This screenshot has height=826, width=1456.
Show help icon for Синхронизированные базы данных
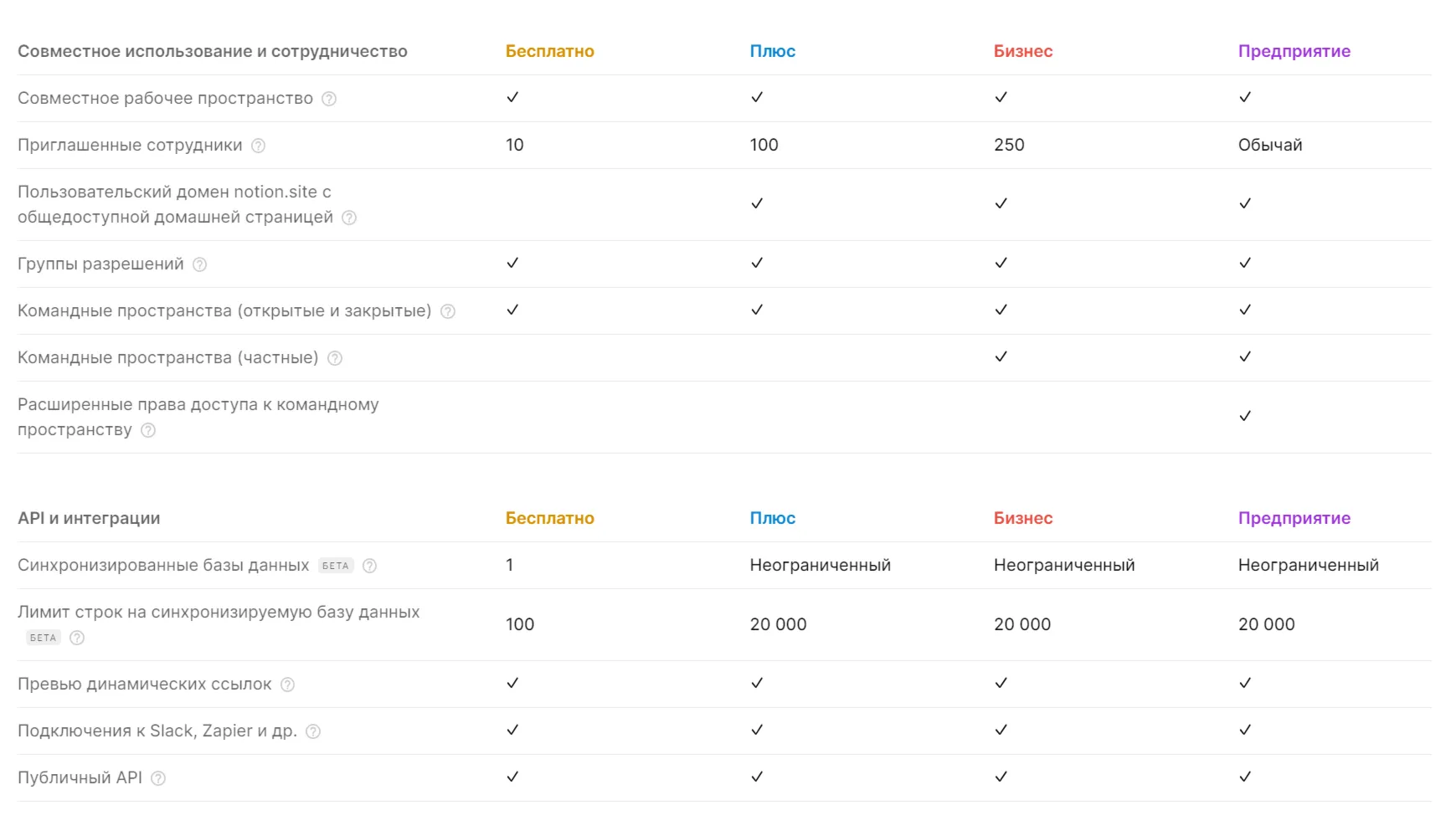click(x=369, y=566)
